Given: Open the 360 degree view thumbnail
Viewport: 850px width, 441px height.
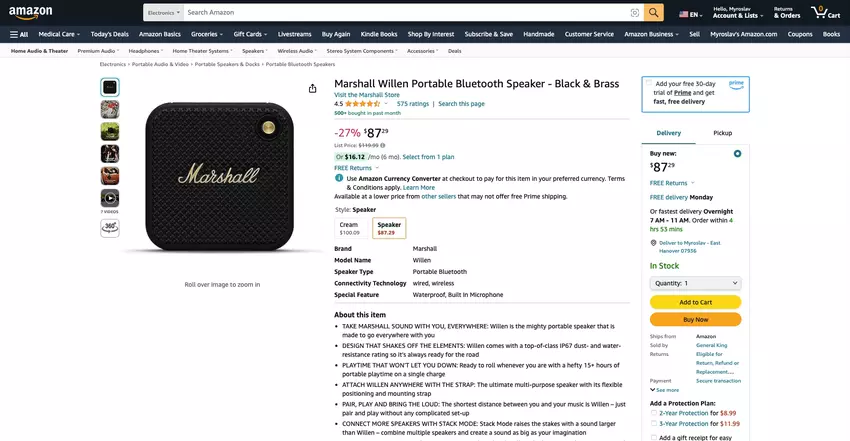Looking at the screenshot, I should click(110, 228).
